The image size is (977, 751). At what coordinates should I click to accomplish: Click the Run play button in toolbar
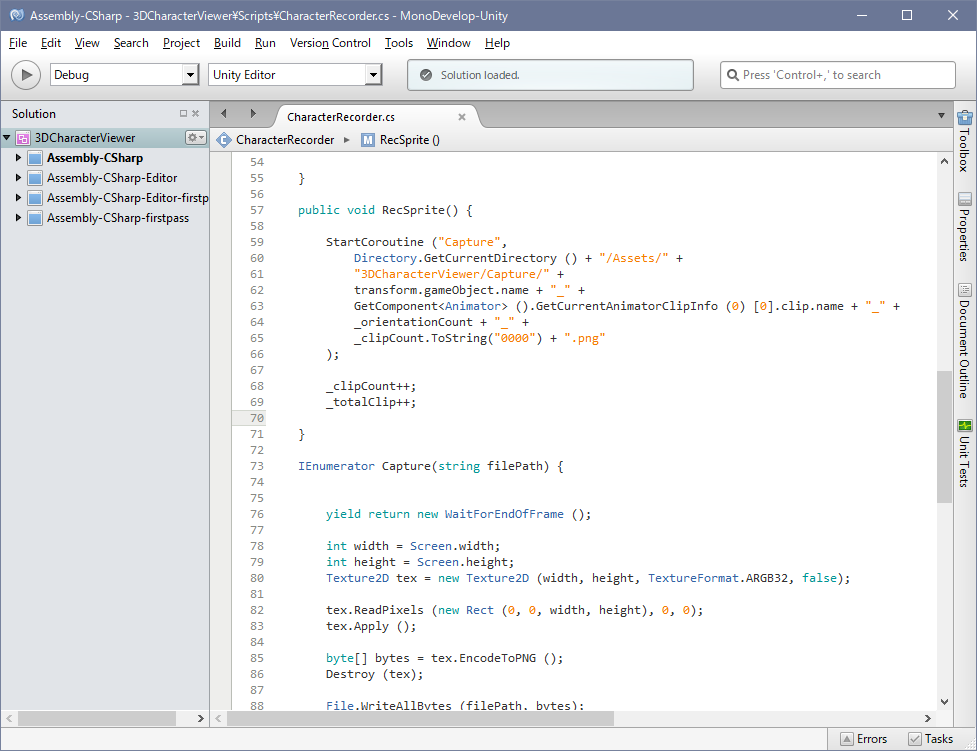pos(26,75)
